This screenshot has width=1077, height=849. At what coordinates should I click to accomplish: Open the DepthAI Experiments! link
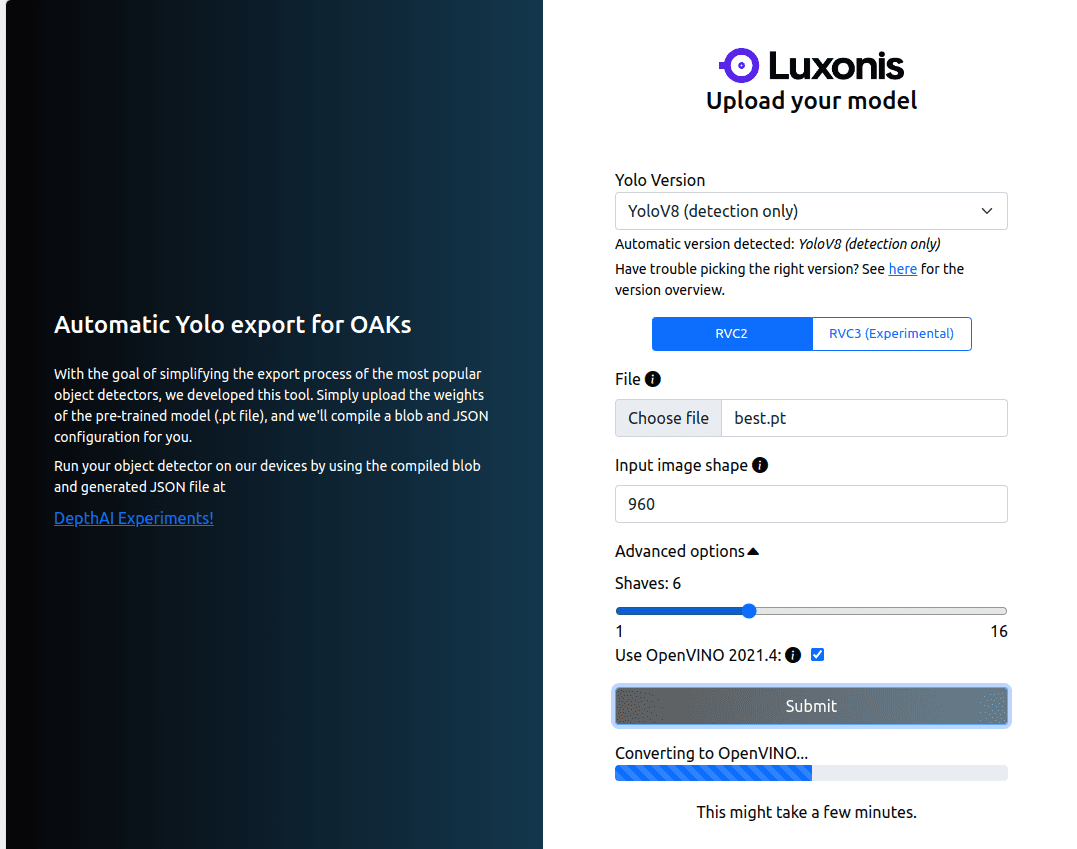coord(134,518)
